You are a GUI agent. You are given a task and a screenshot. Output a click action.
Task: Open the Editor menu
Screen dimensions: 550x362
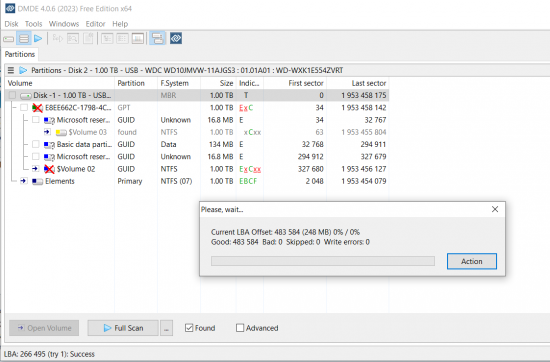pyautogui.click(x=95, y=24)
